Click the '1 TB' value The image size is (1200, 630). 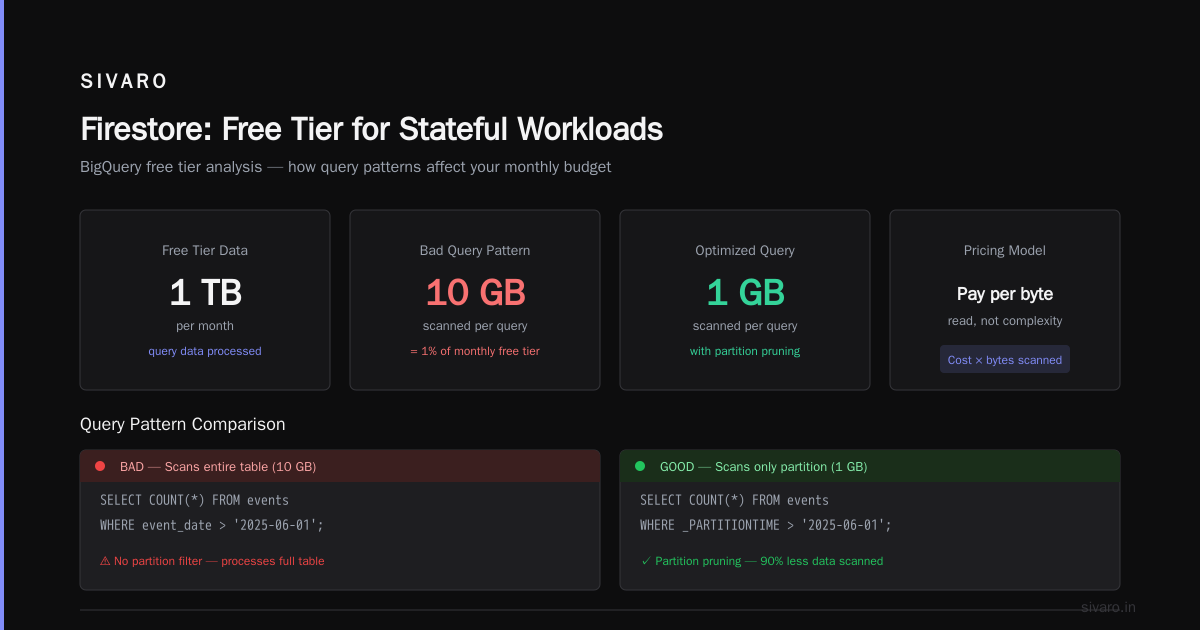205,292
